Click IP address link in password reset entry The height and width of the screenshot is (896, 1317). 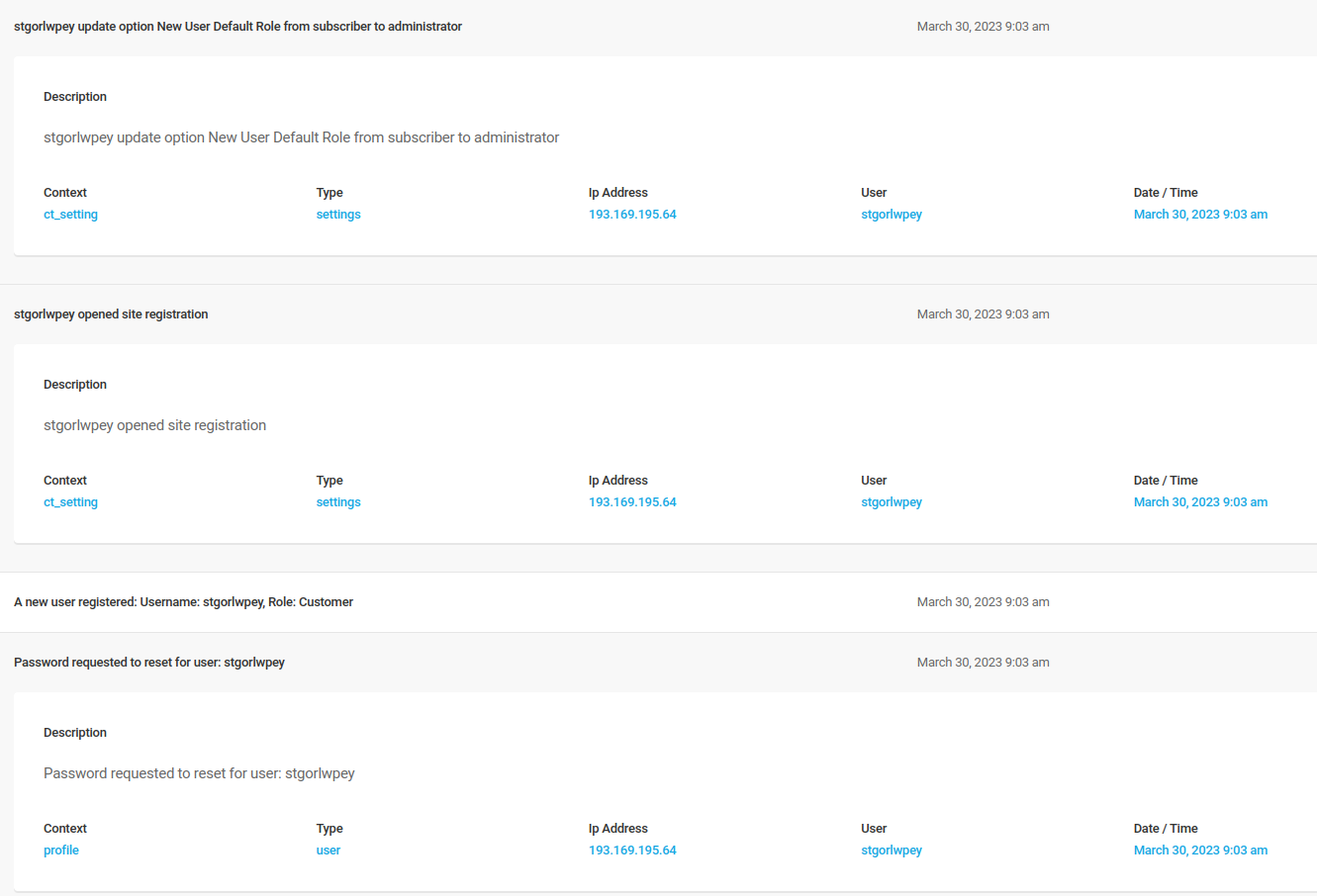[x=632, y=851]
